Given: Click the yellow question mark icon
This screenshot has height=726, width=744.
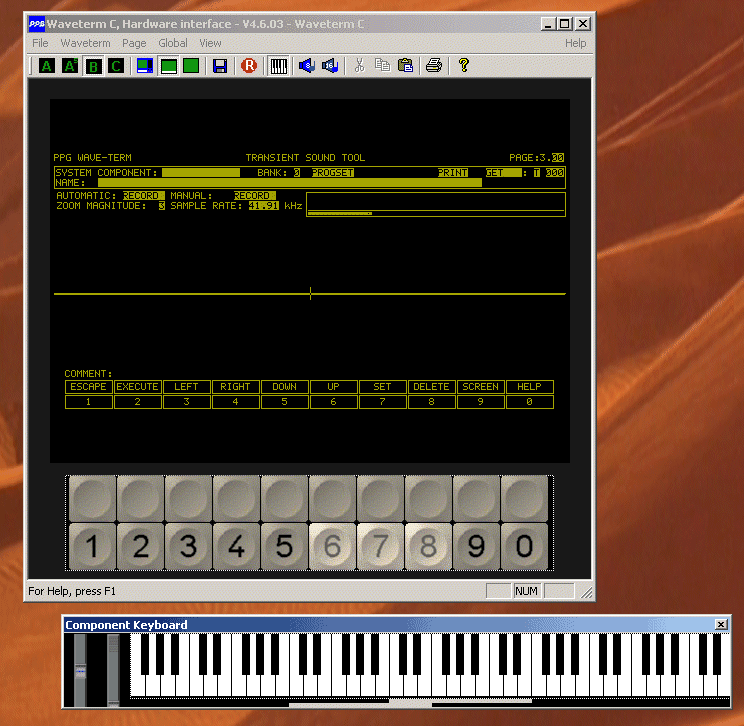Looking at the screenshot, I should (464, 65).
